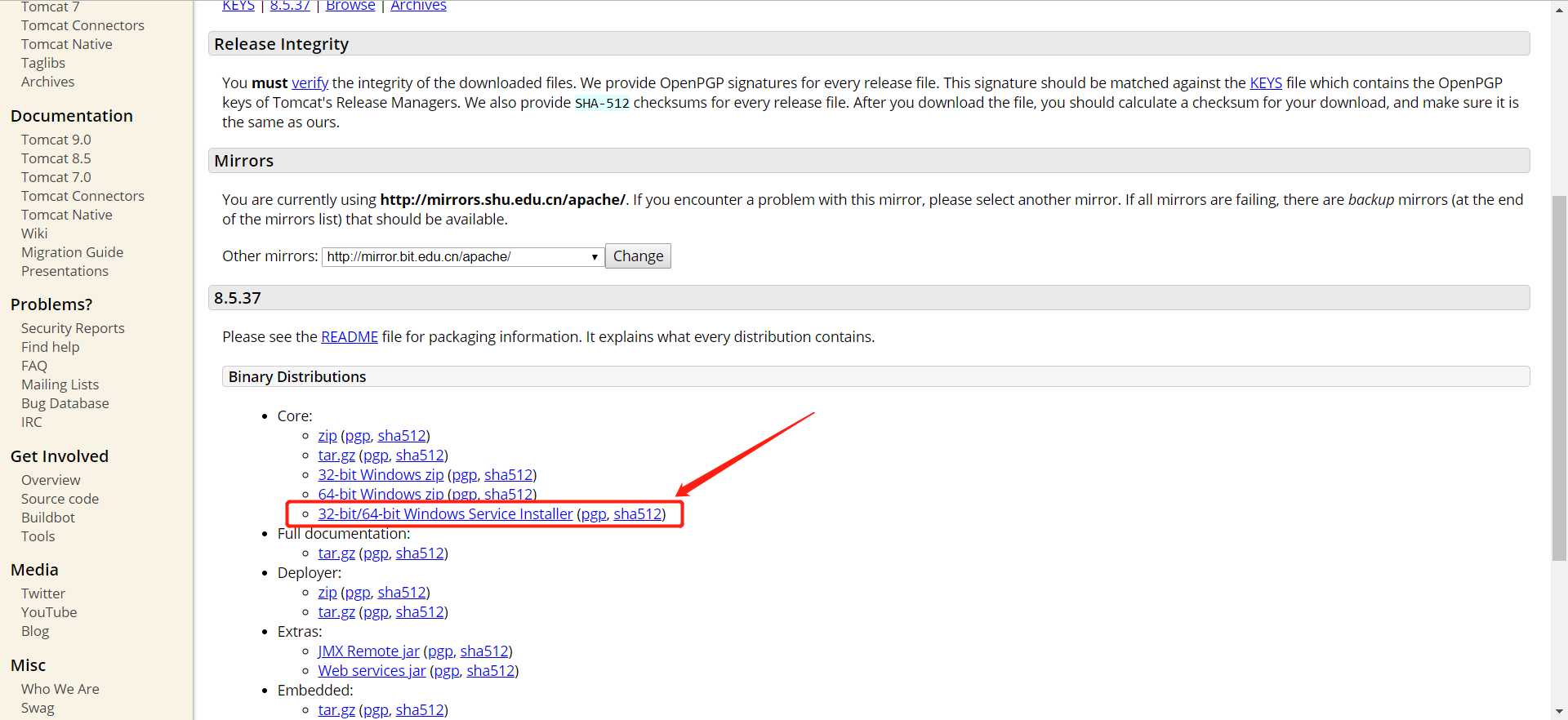
Task: Click the scrollbar down arrow
Action: (1560, 712)
